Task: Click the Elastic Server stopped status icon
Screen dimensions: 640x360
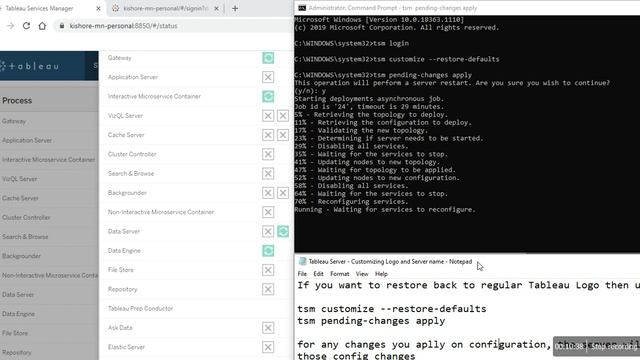Action: [268, 347]
